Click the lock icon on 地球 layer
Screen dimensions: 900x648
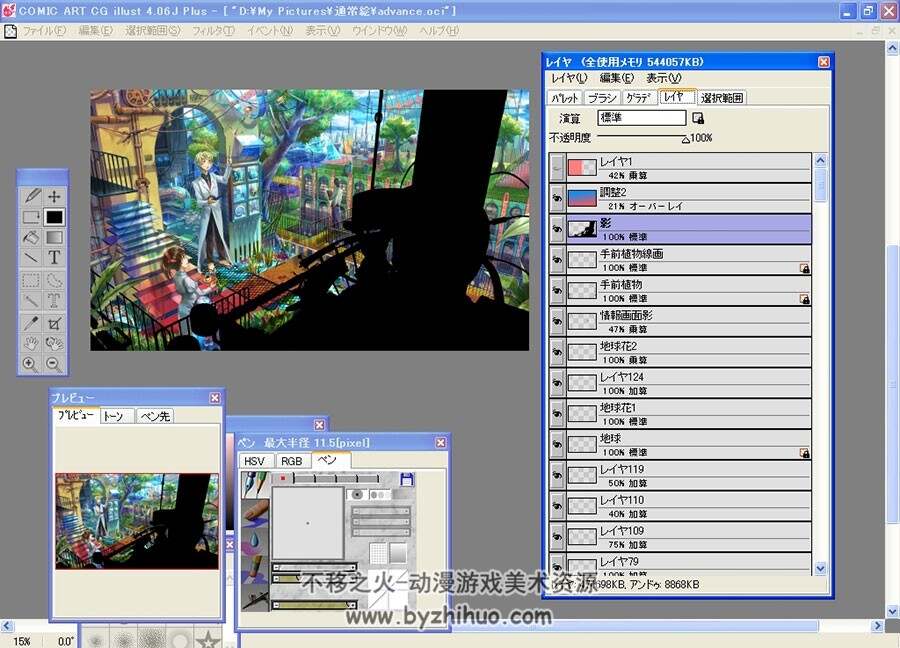point(805,453)
